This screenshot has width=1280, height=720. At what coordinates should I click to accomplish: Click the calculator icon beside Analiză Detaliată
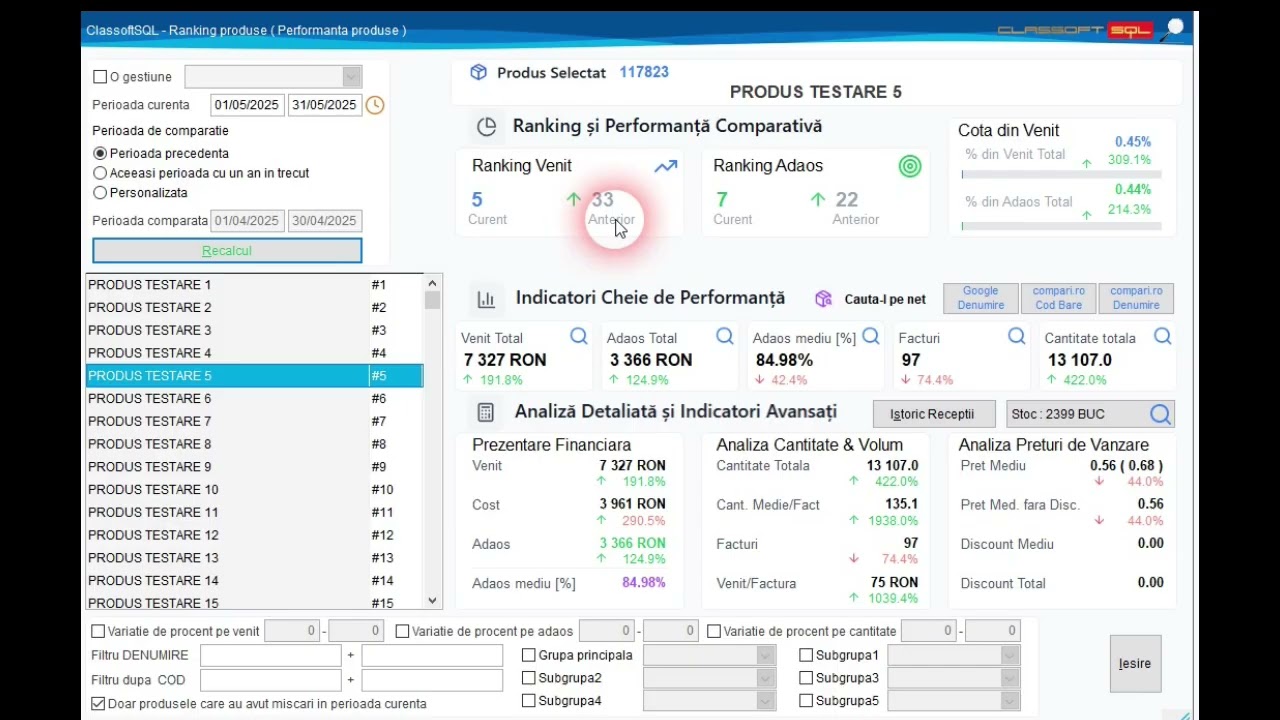coord(486,412)
